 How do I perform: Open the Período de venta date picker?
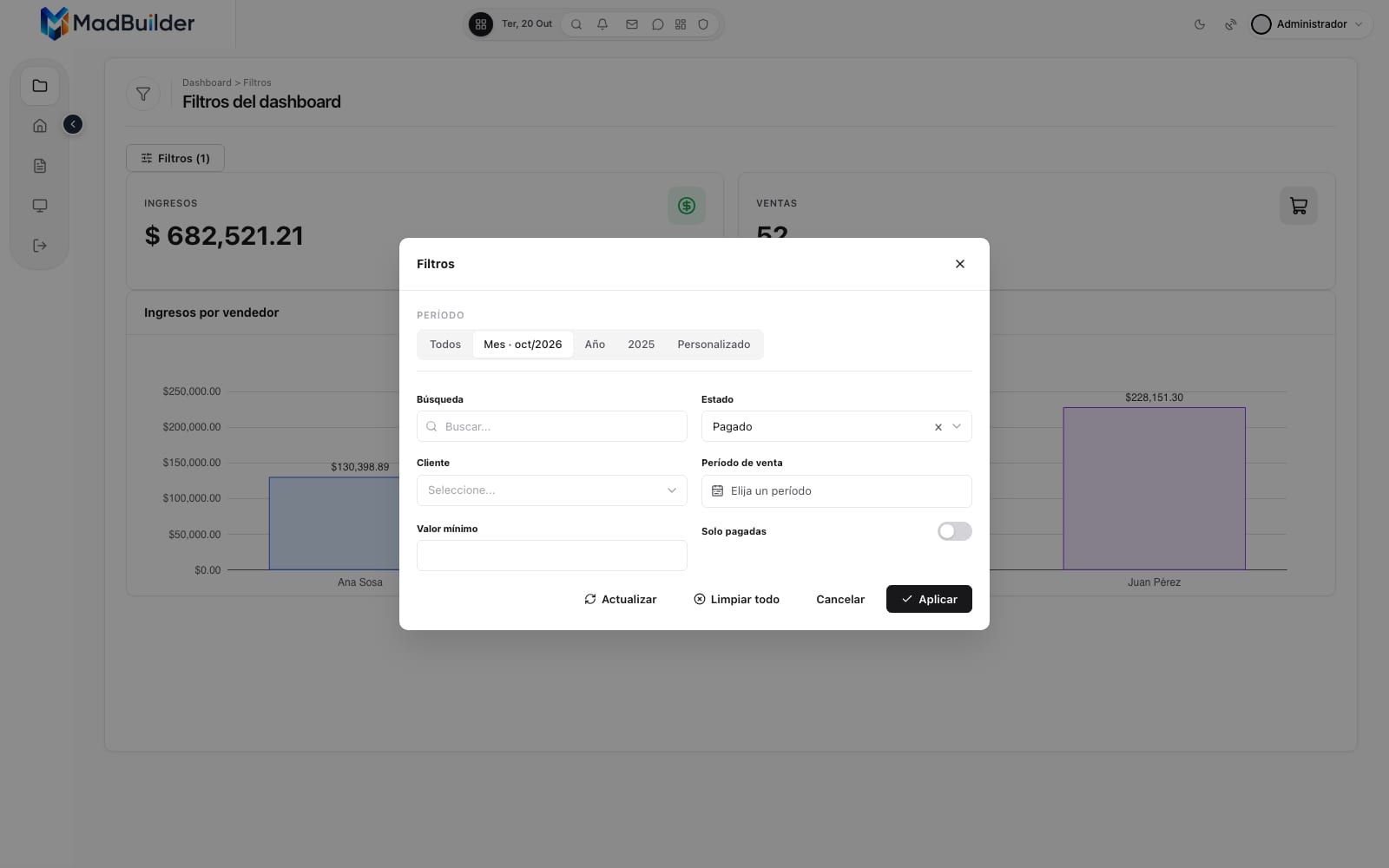click(837, 491)
